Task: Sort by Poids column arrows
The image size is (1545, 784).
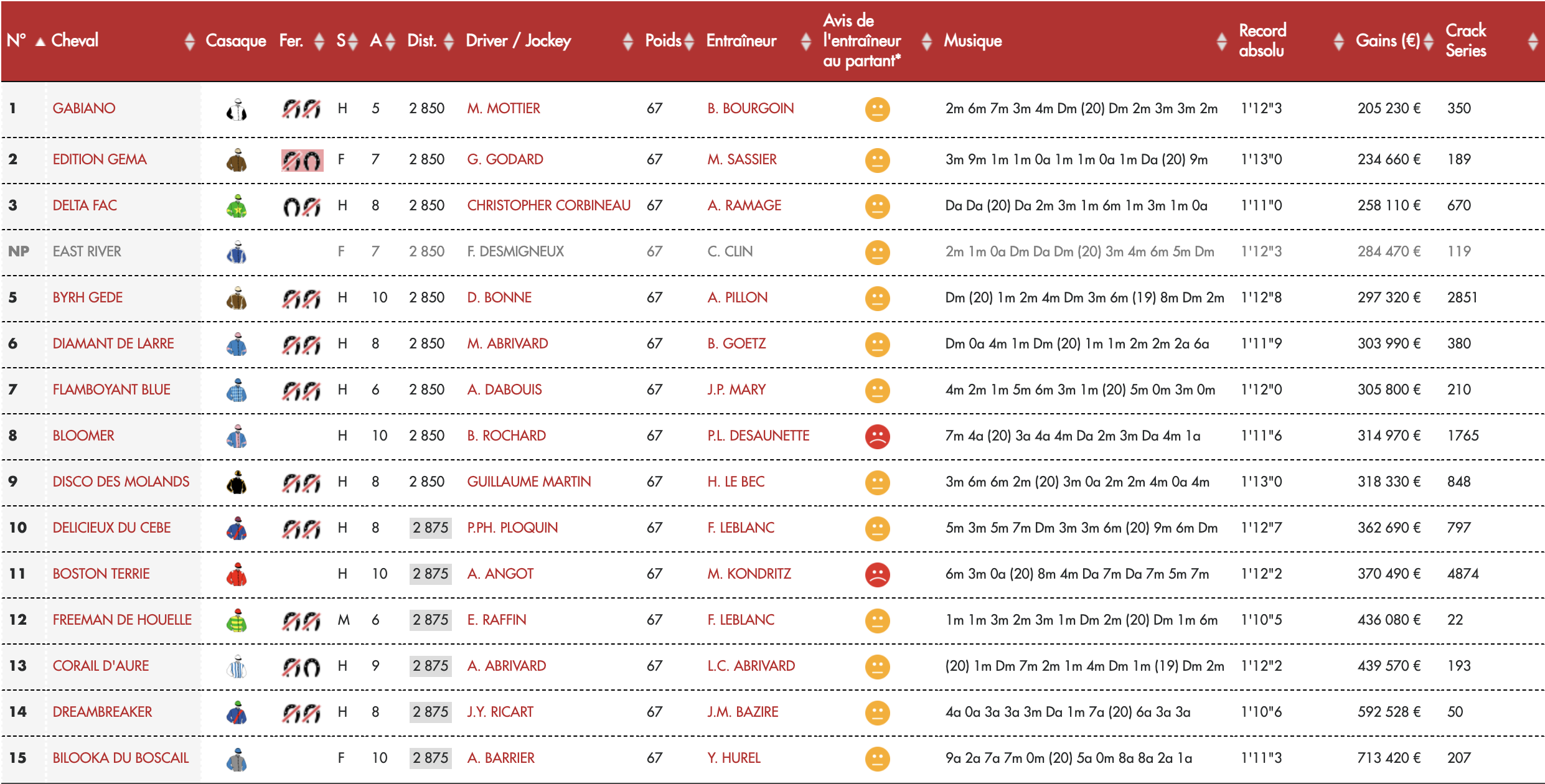Action: 689,41
